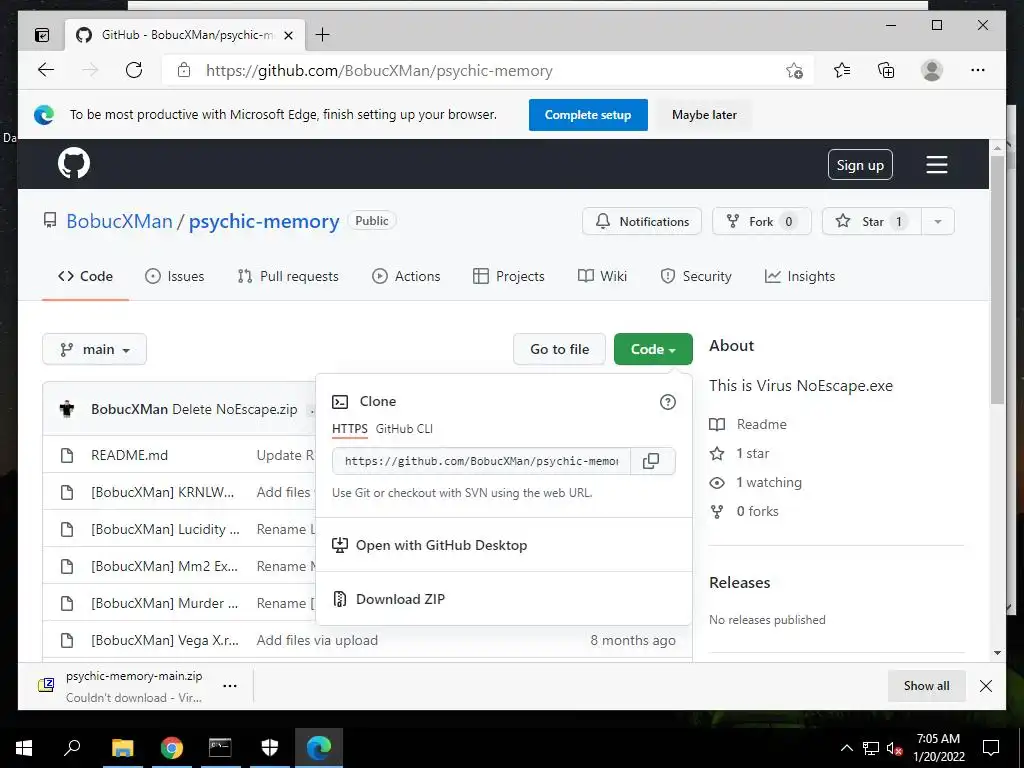Open Windows Start menu
Viewport: 1024px width, 768px height.
(24, 747)
